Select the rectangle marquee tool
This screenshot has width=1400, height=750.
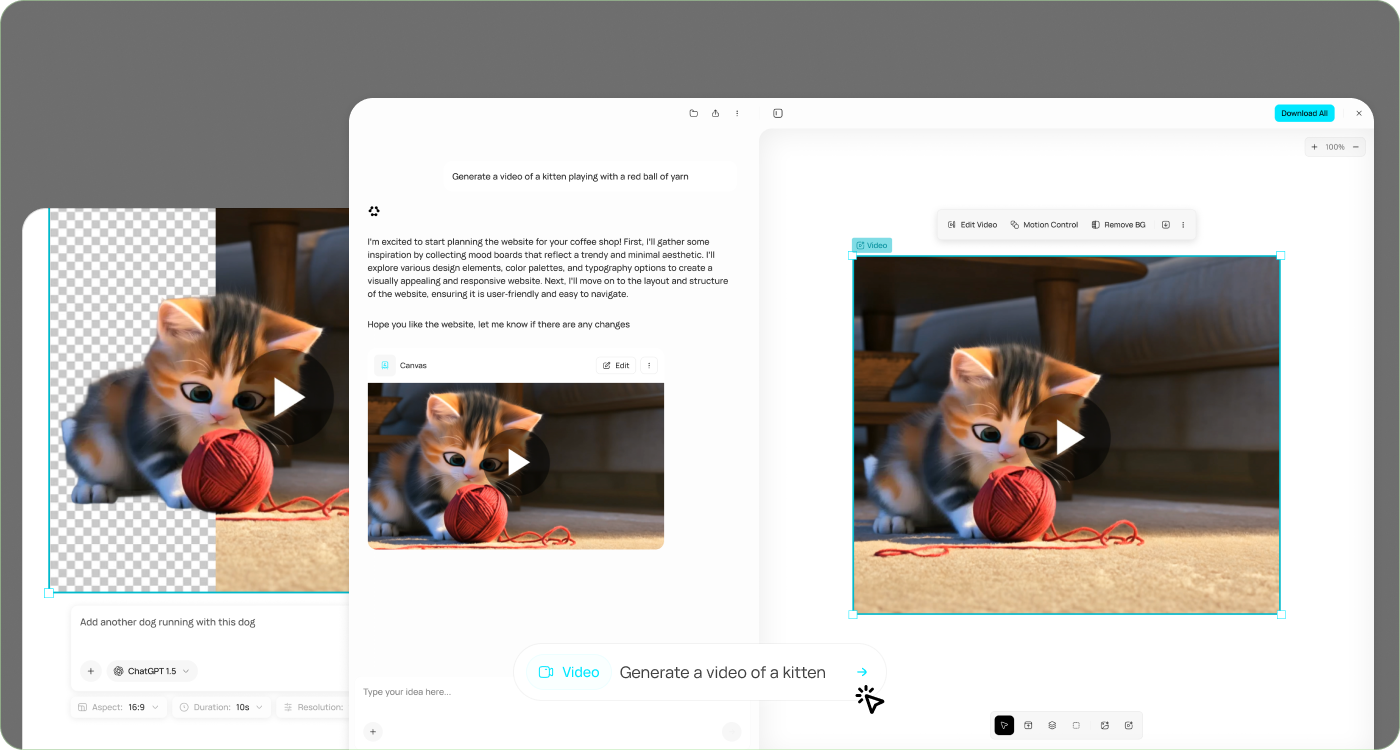(x=1076, y=725)
